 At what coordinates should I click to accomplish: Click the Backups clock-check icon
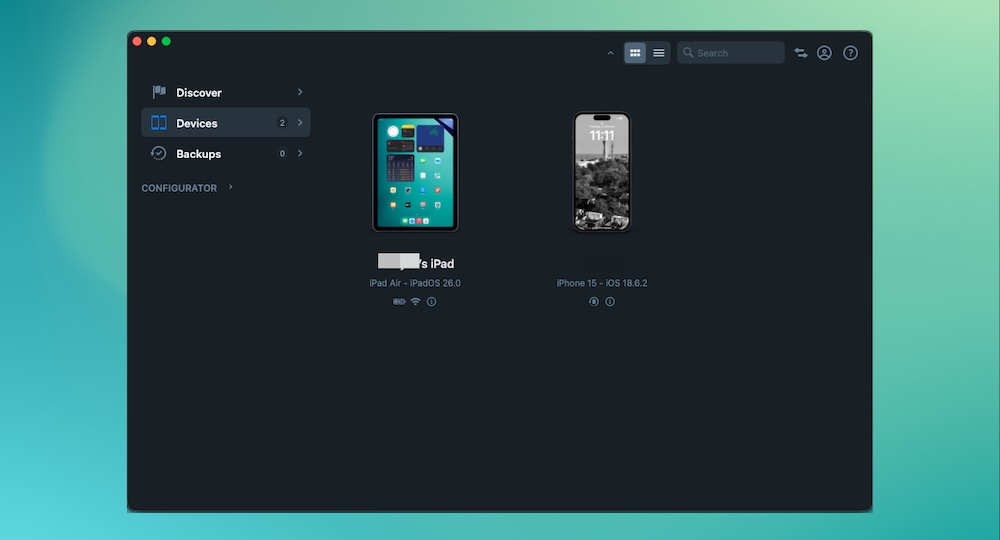point(158,154)
